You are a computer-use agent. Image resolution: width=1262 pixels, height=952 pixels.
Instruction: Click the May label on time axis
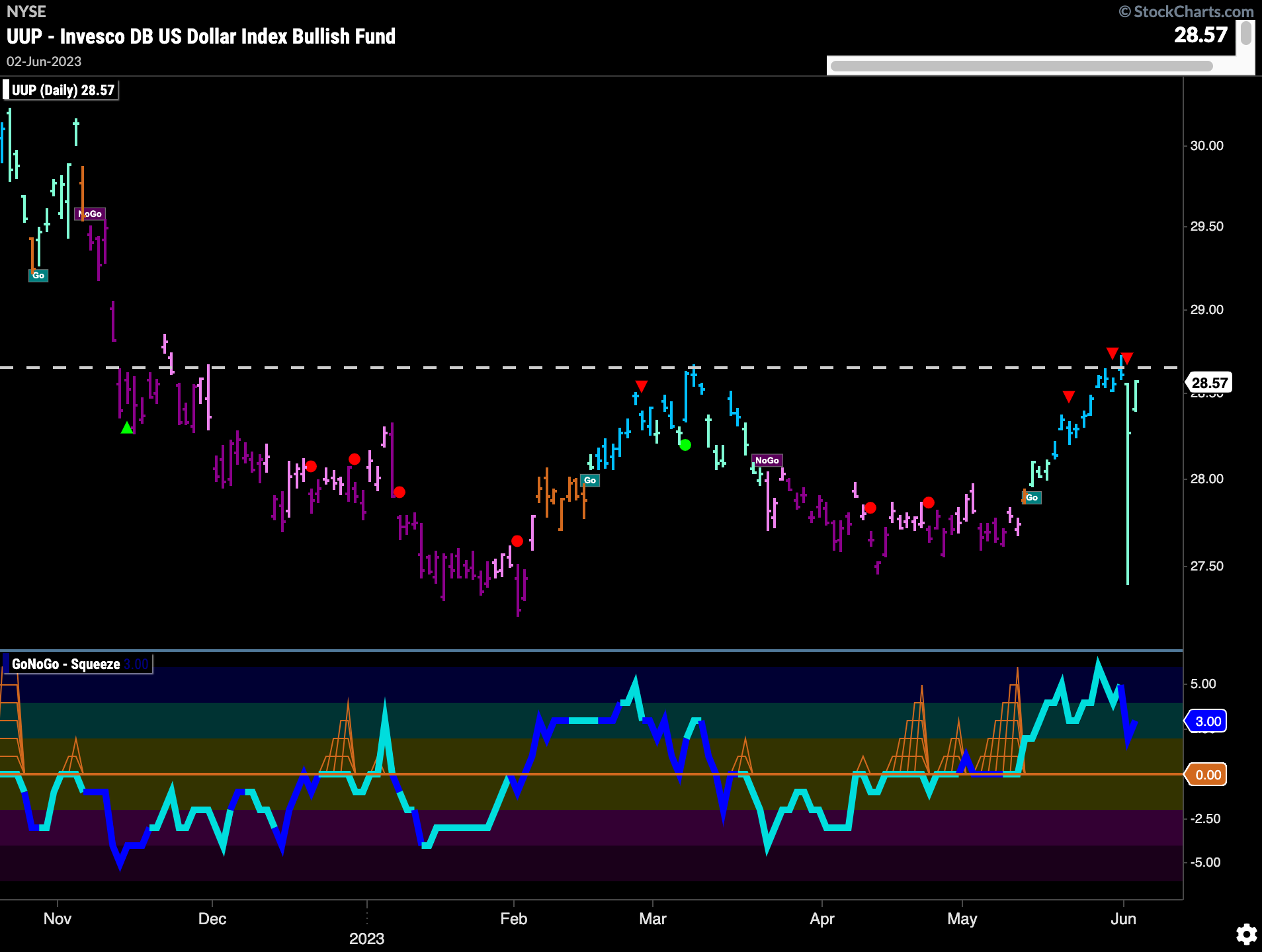coord(962,919)
